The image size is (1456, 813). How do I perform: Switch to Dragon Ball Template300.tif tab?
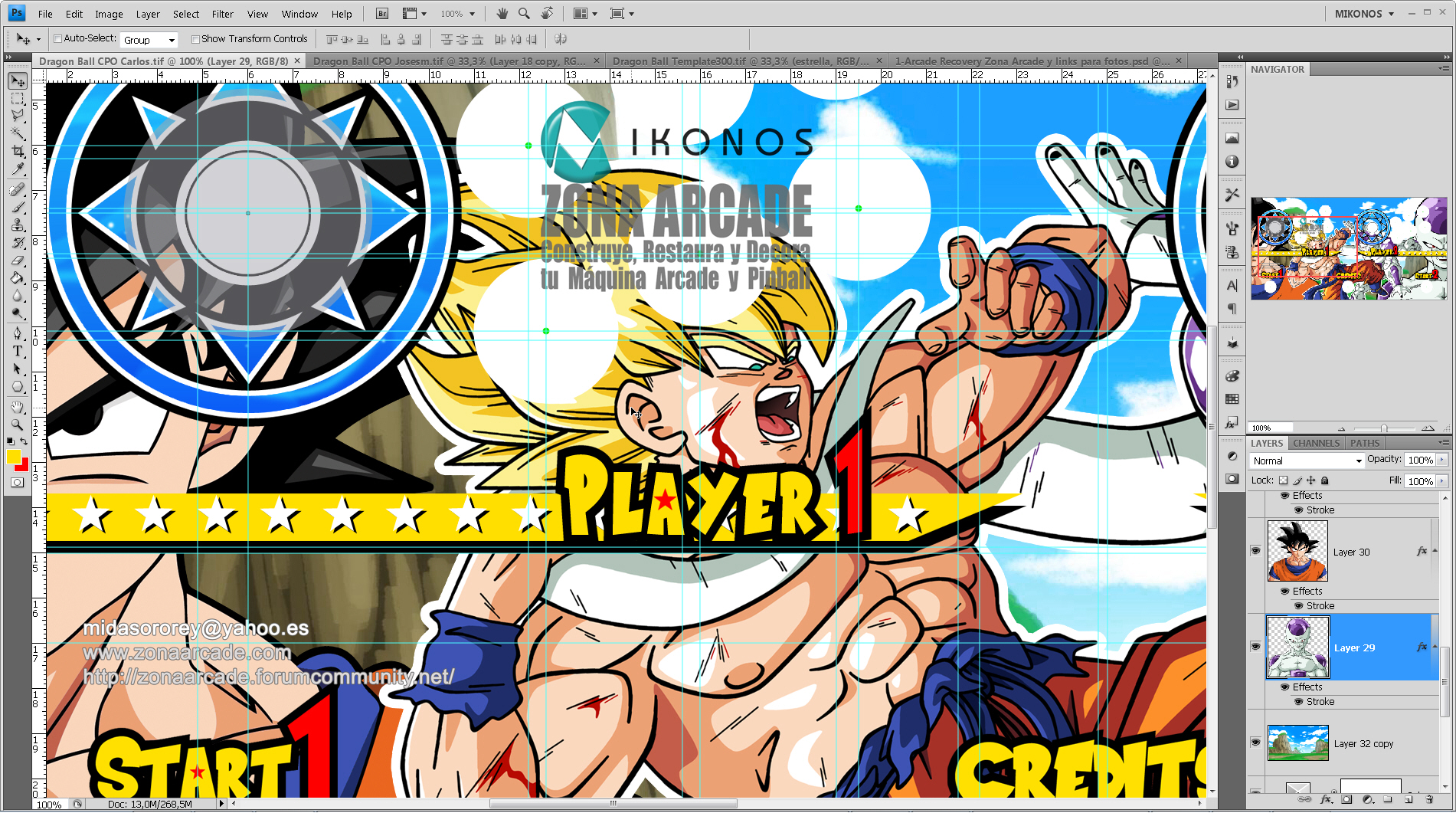tap(740, 61)
